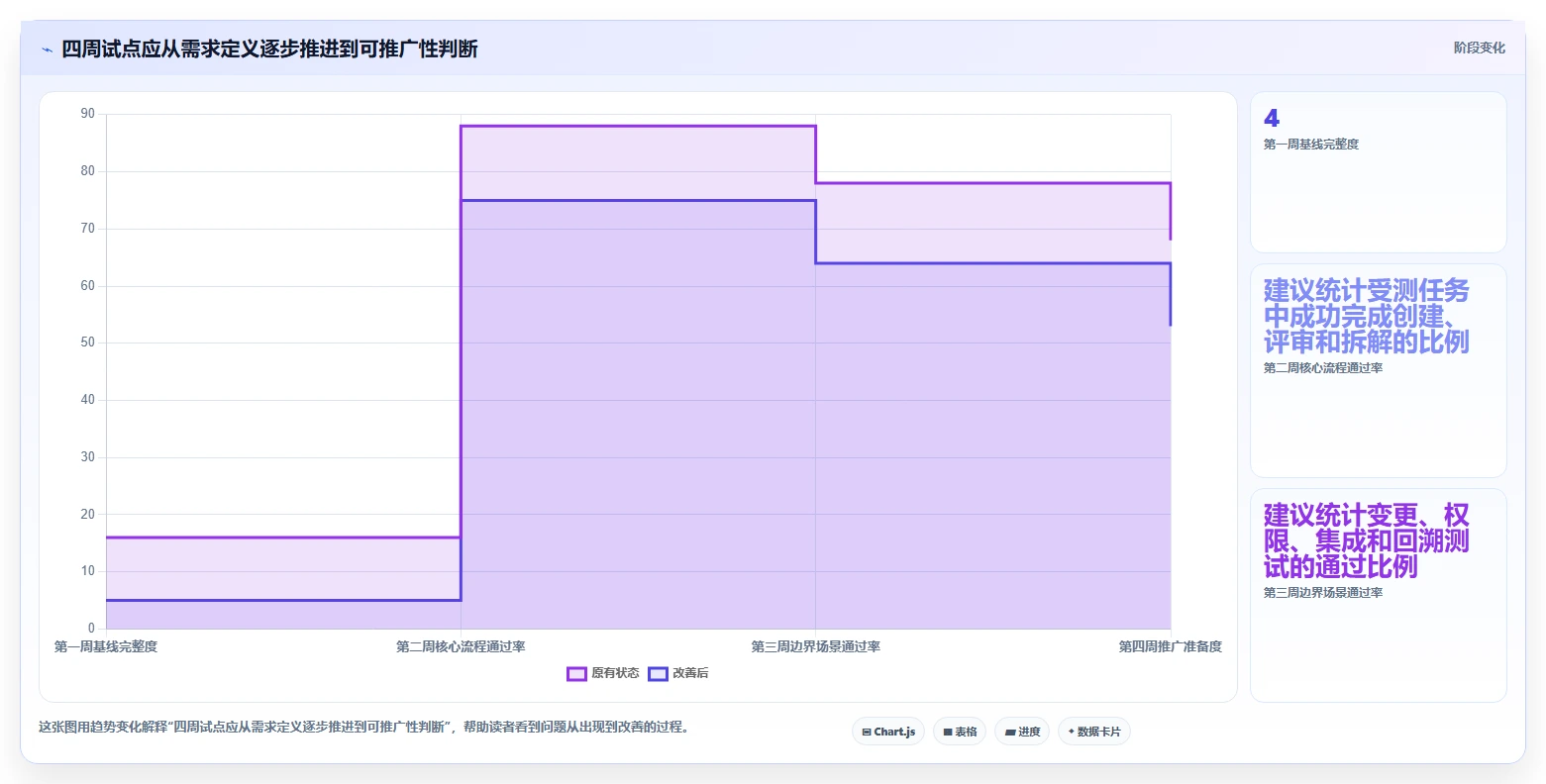Click the y-axis value 10
1546x784 pixels.
[88, 571]
